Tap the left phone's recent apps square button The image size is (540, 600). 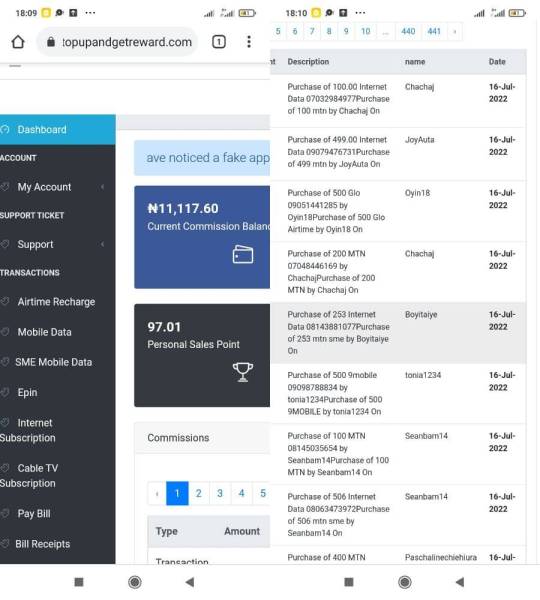79,582
